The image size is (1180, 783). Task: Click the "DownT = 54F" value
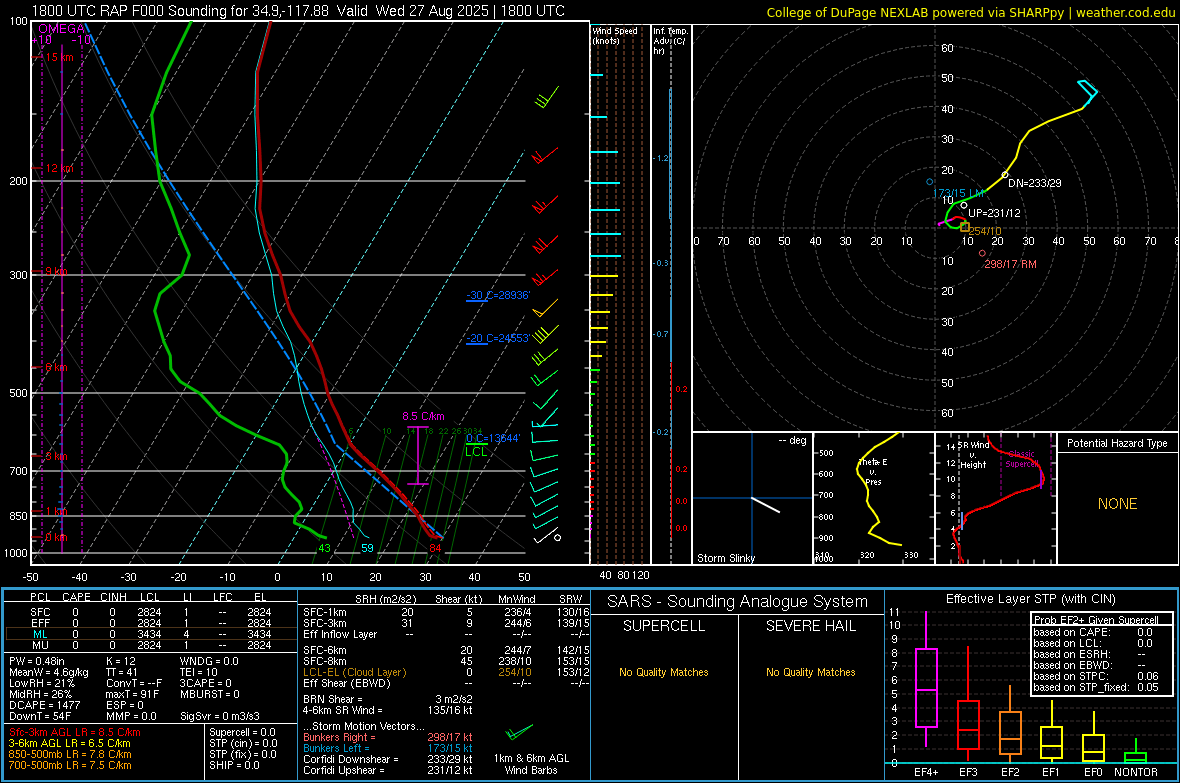[40, 716]
